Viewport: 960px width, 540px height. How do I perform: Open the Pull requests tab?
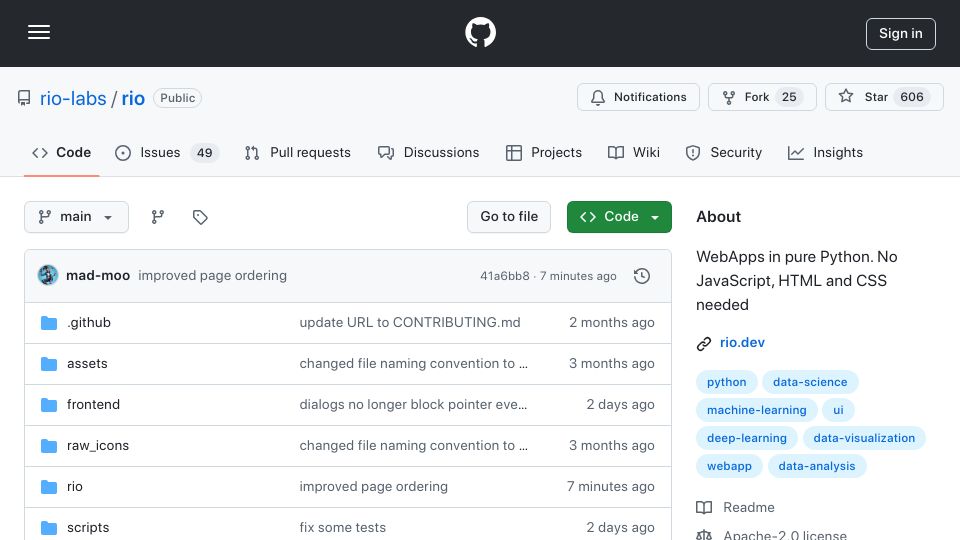pos(298,152)
